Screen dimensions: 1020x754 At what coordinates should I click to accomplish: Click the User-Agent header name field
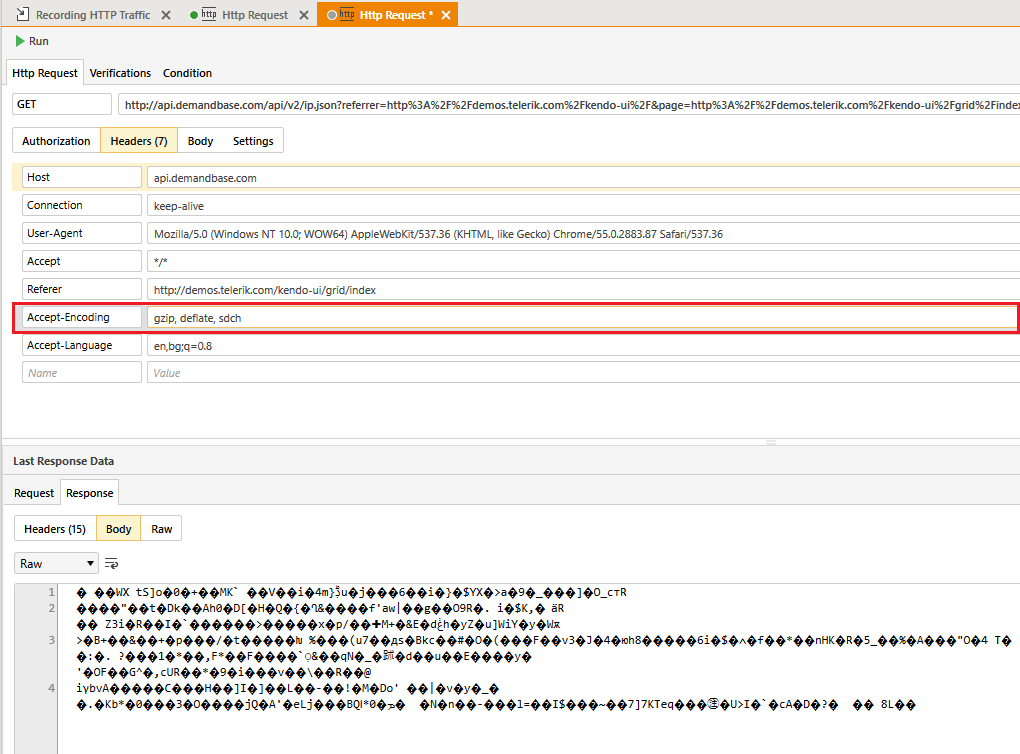tap(82, 233)
